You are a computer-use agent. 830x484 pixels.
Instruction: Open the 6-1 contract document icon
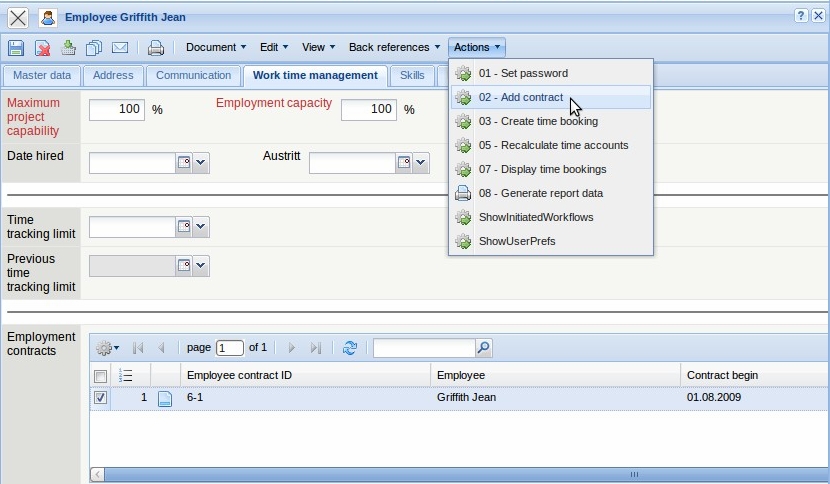pos(165,398)
